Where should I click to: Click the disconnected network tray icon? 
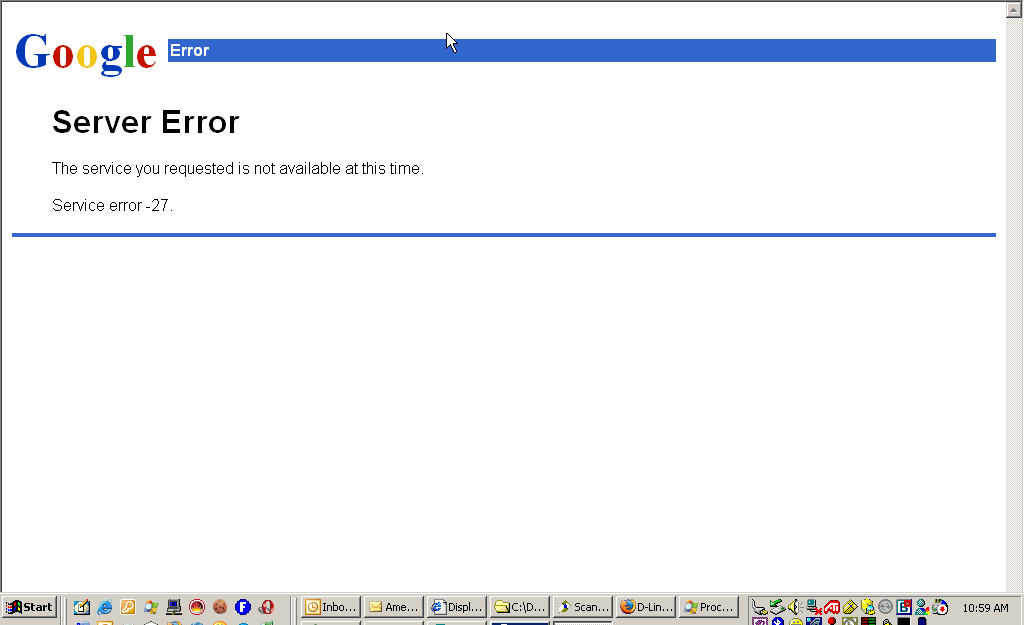tap(813, 607)
